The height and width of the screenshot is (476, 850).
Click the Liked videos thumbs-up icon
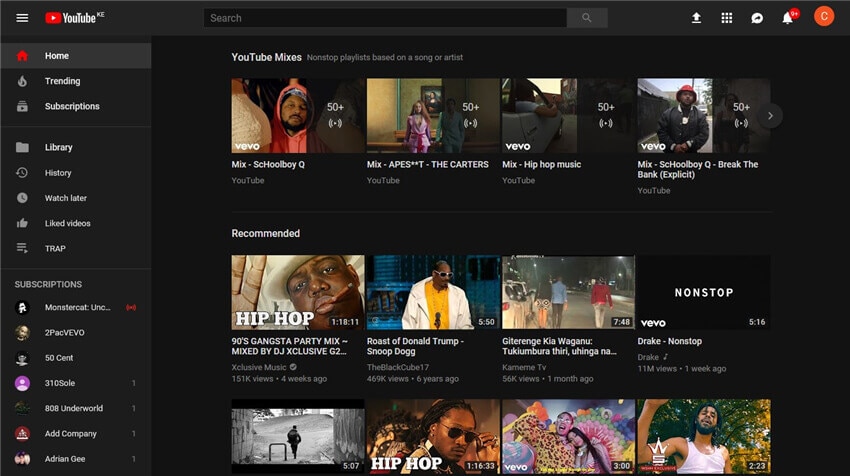22,223
